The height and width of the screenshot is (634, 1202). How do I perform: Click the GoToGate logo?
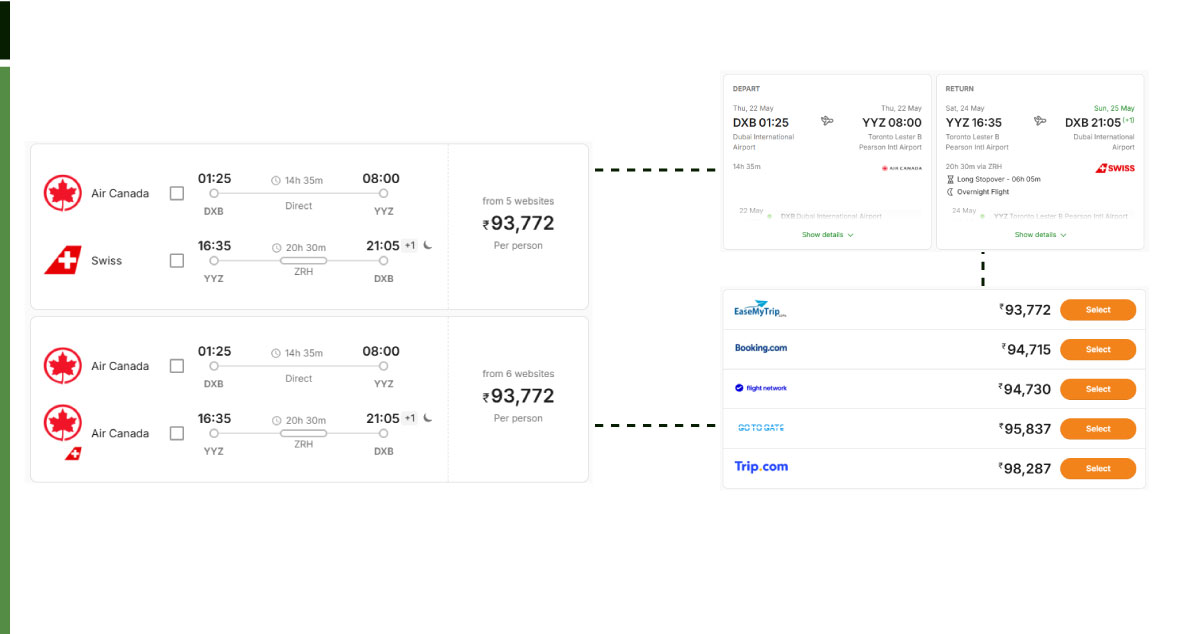761,428
